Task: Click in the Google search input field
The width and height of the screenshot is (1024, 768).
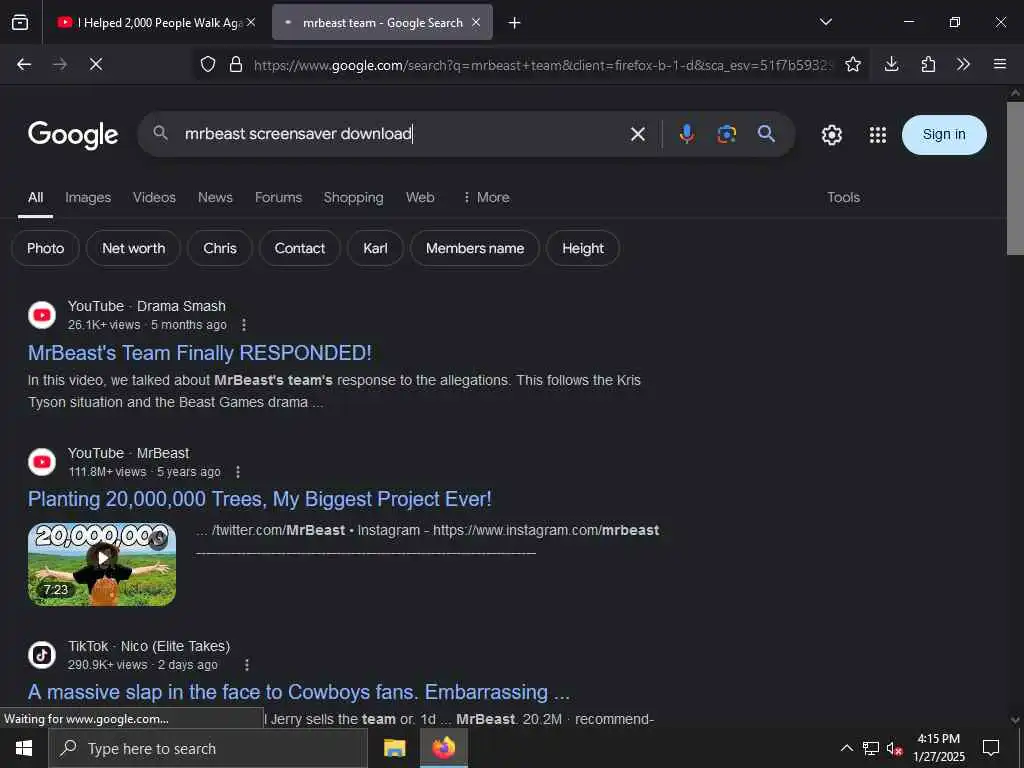Action: coord(398,134)
